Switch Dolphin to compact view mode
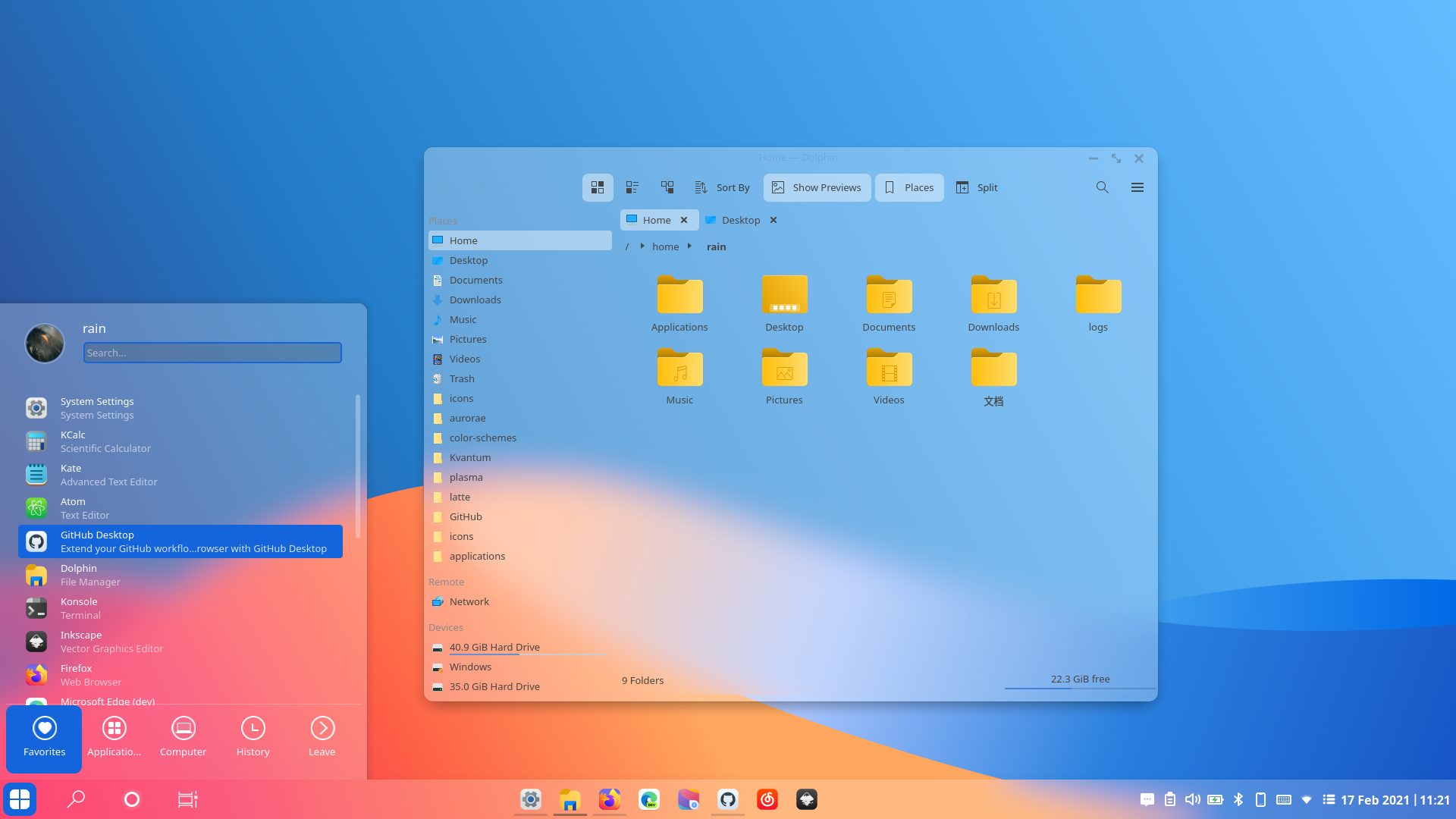 (632, 187)
